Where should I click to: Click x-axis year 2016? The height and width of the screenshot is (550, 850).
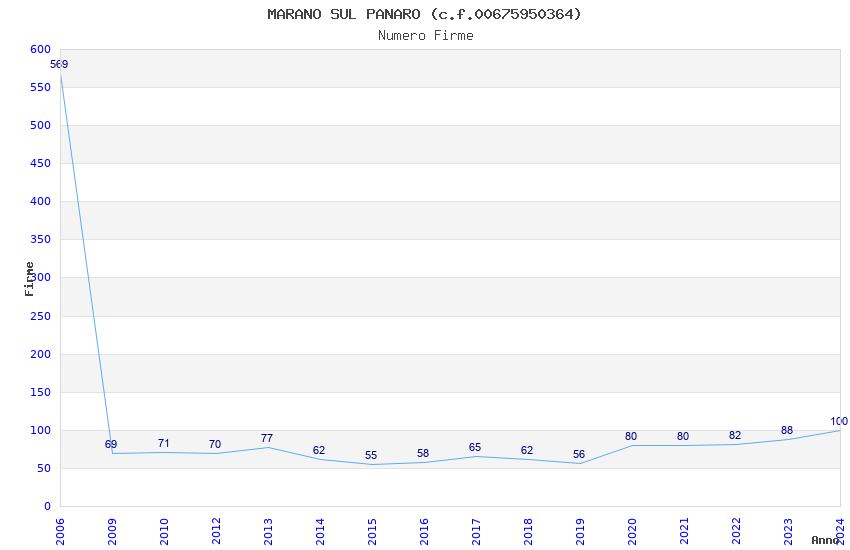pyautogui.click(x=424, y=532)
